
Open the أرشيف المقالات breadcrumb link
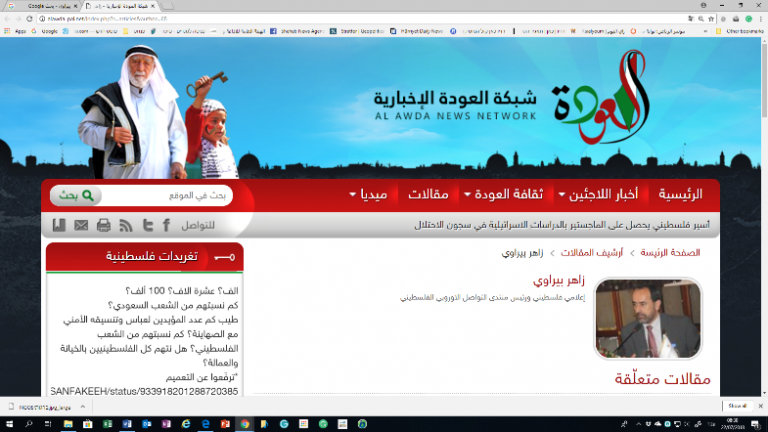click(x=592, y=253)
